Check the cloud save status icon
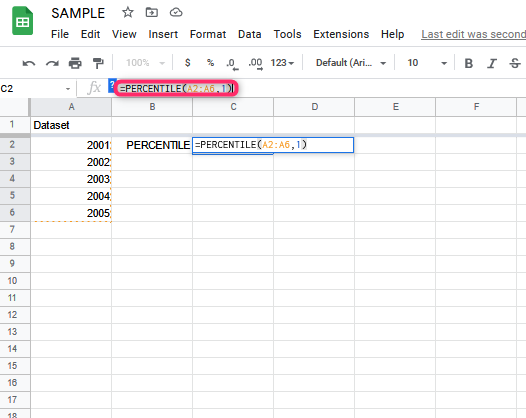The height and width of the screenshot is (418, 526). (x=176, y=12)
